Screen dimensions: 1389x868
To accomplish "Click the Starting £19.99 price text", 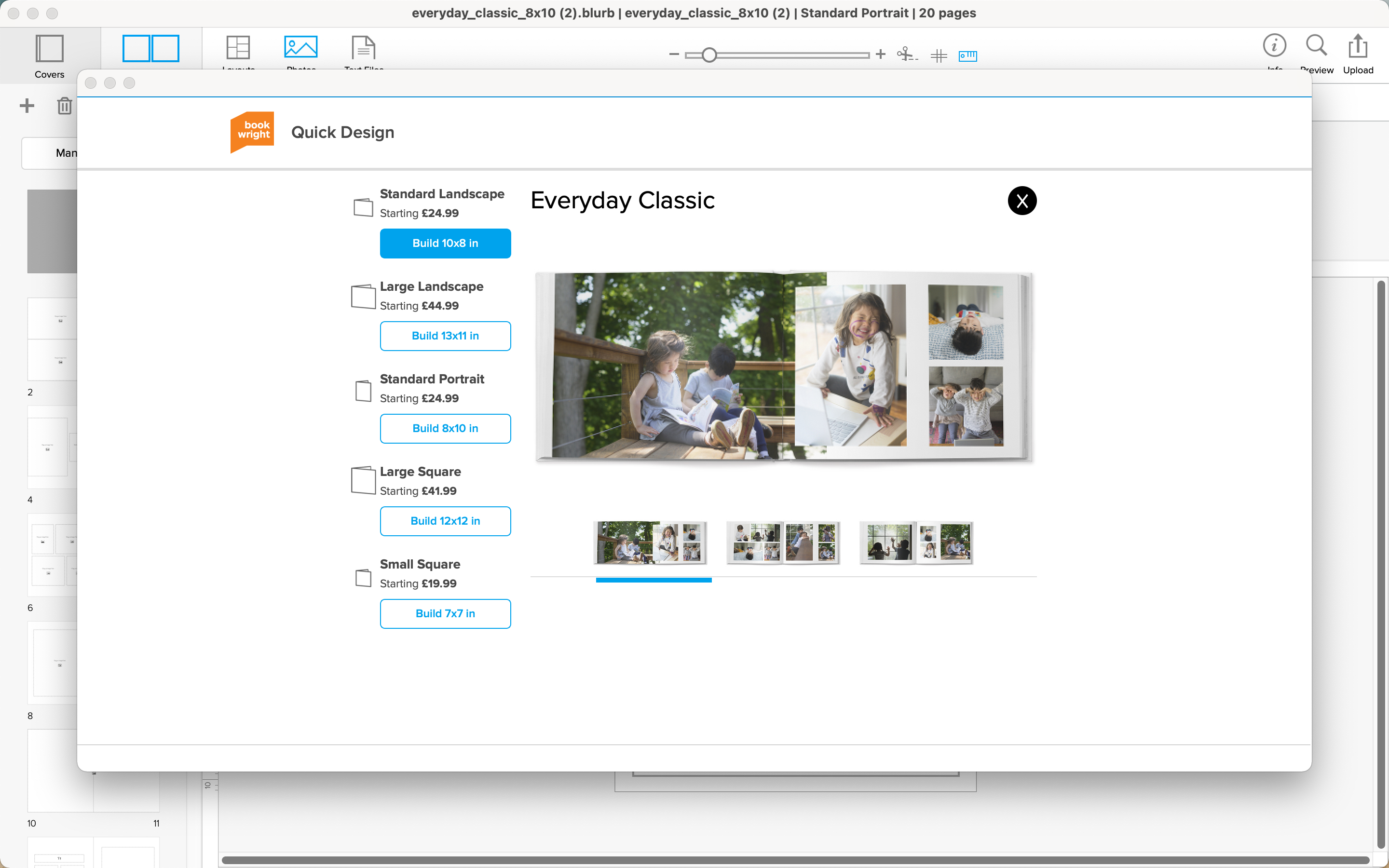I will tap(419, 584).
